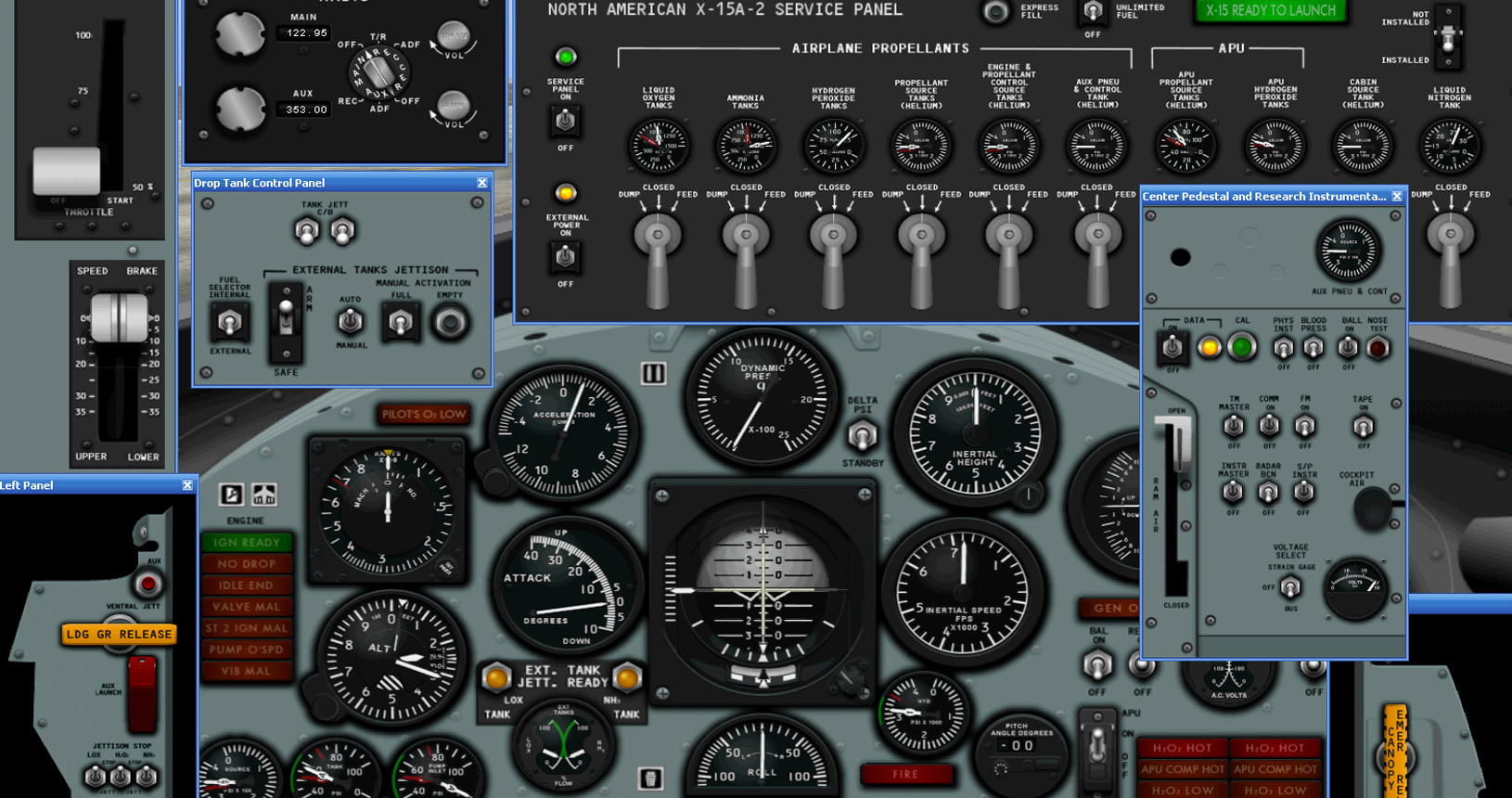Screen dimensions: 1512x798
Task: Click the right Tank Jett C/B switch
Action: tap(342, 229)
